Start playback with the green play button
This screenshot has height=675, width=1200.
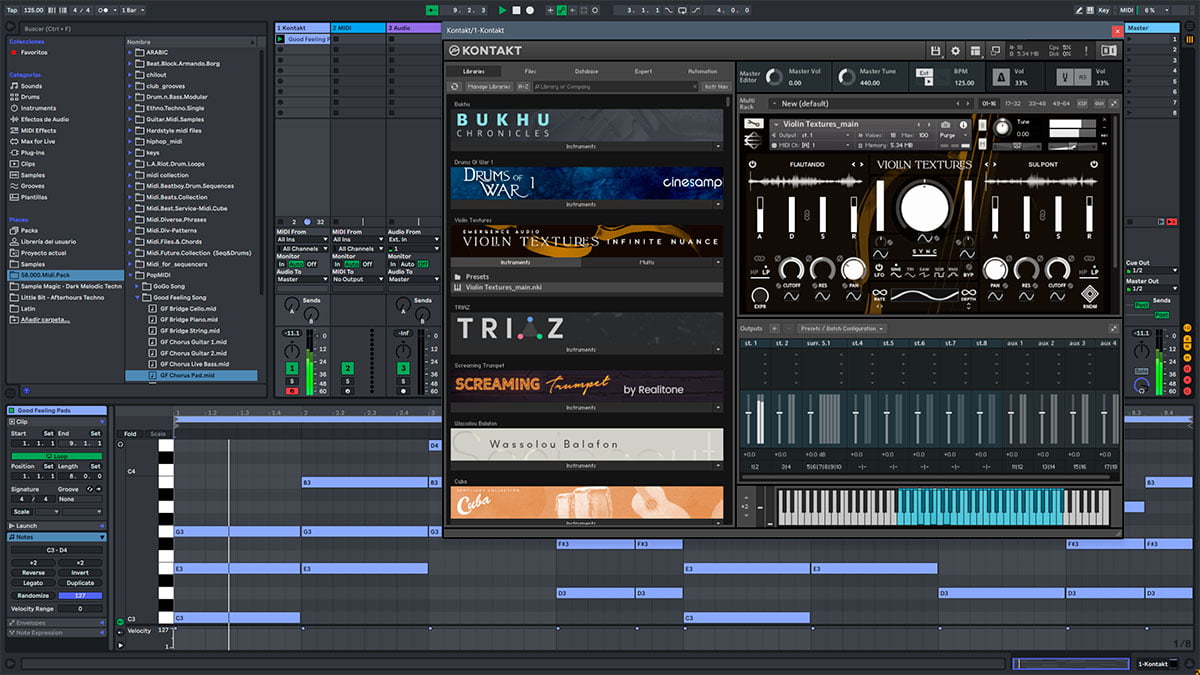503,10
